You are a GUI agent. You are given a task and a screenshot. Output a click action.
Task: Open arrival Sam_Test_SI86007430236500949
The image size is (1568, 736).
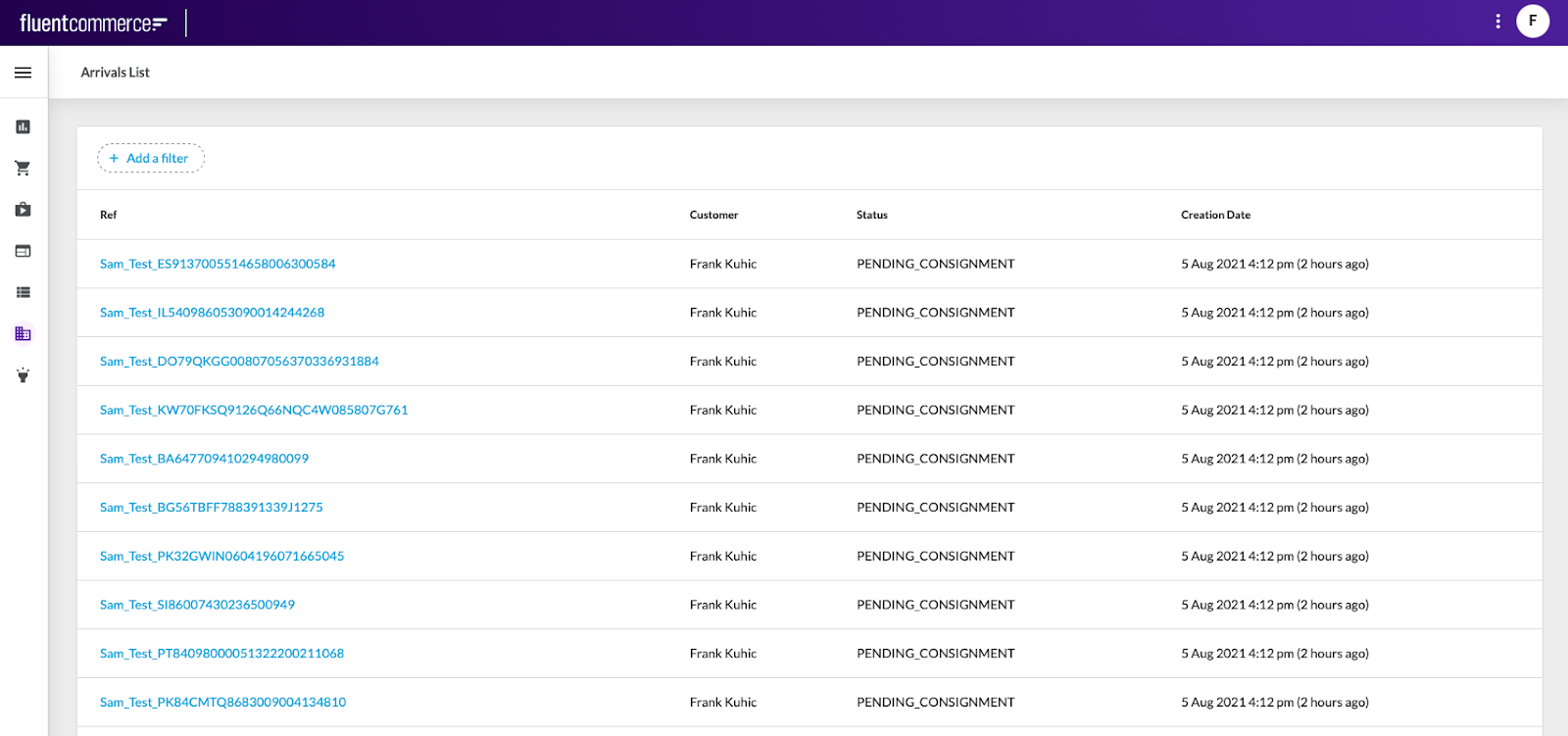pos(197,605)
